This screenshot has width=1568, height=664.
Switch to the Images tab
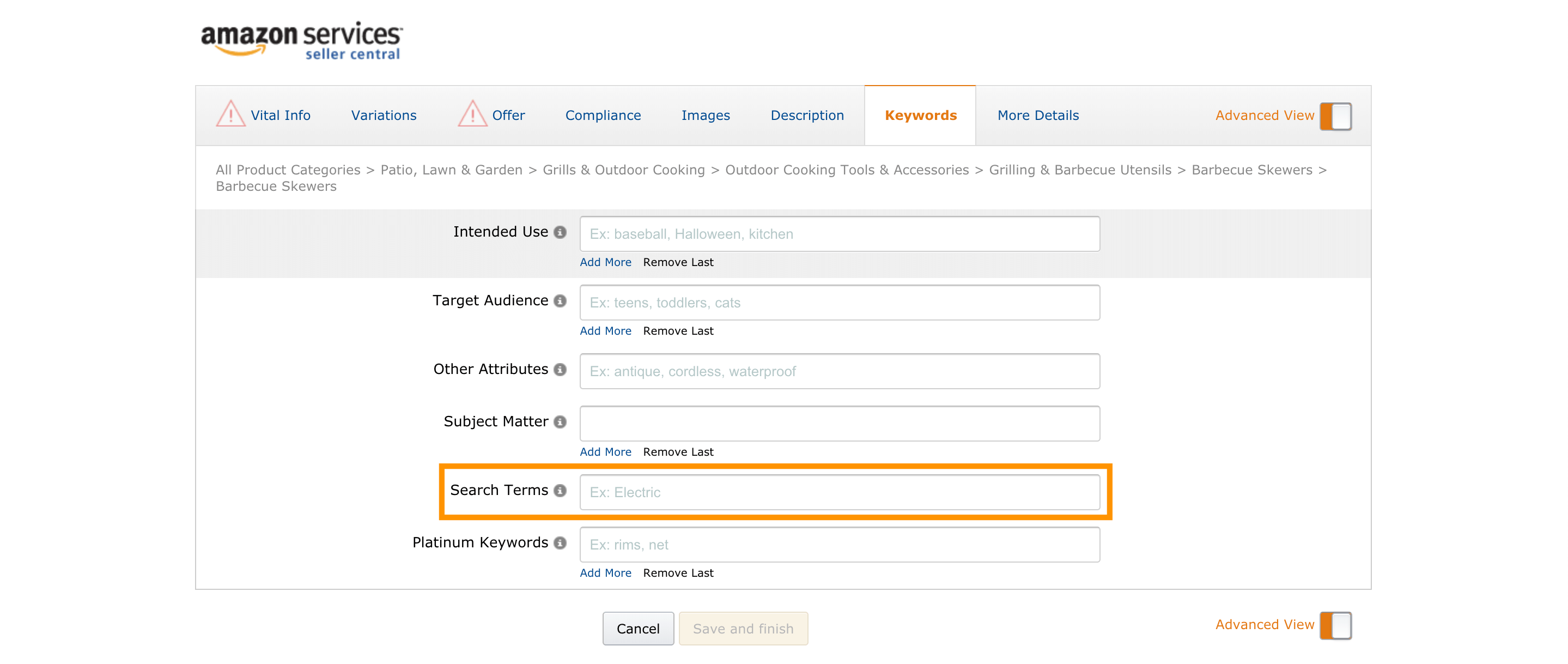[x=706, y=115]
